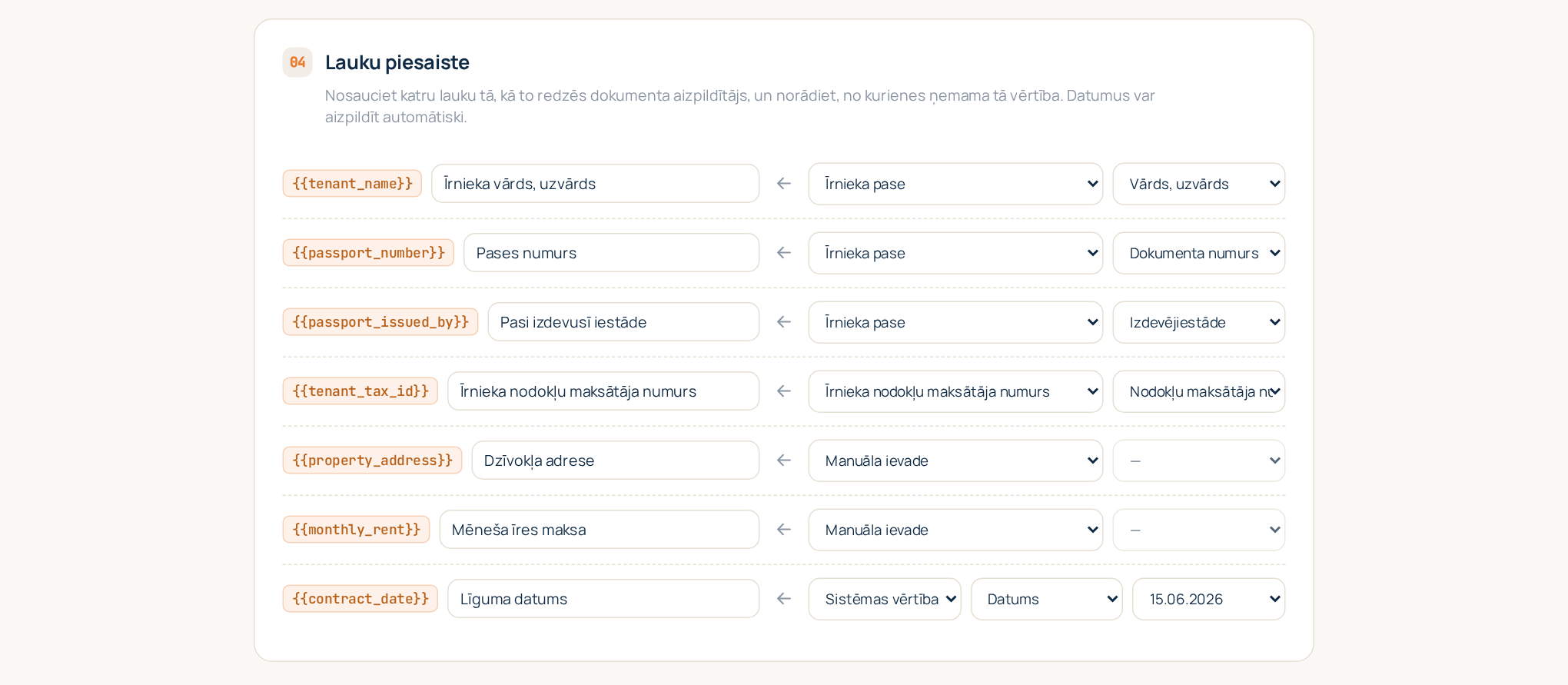Click the 'Dzīvokļa adrese' label input
The height and width of the screenshot is (685, 1568).
(615, 461)
